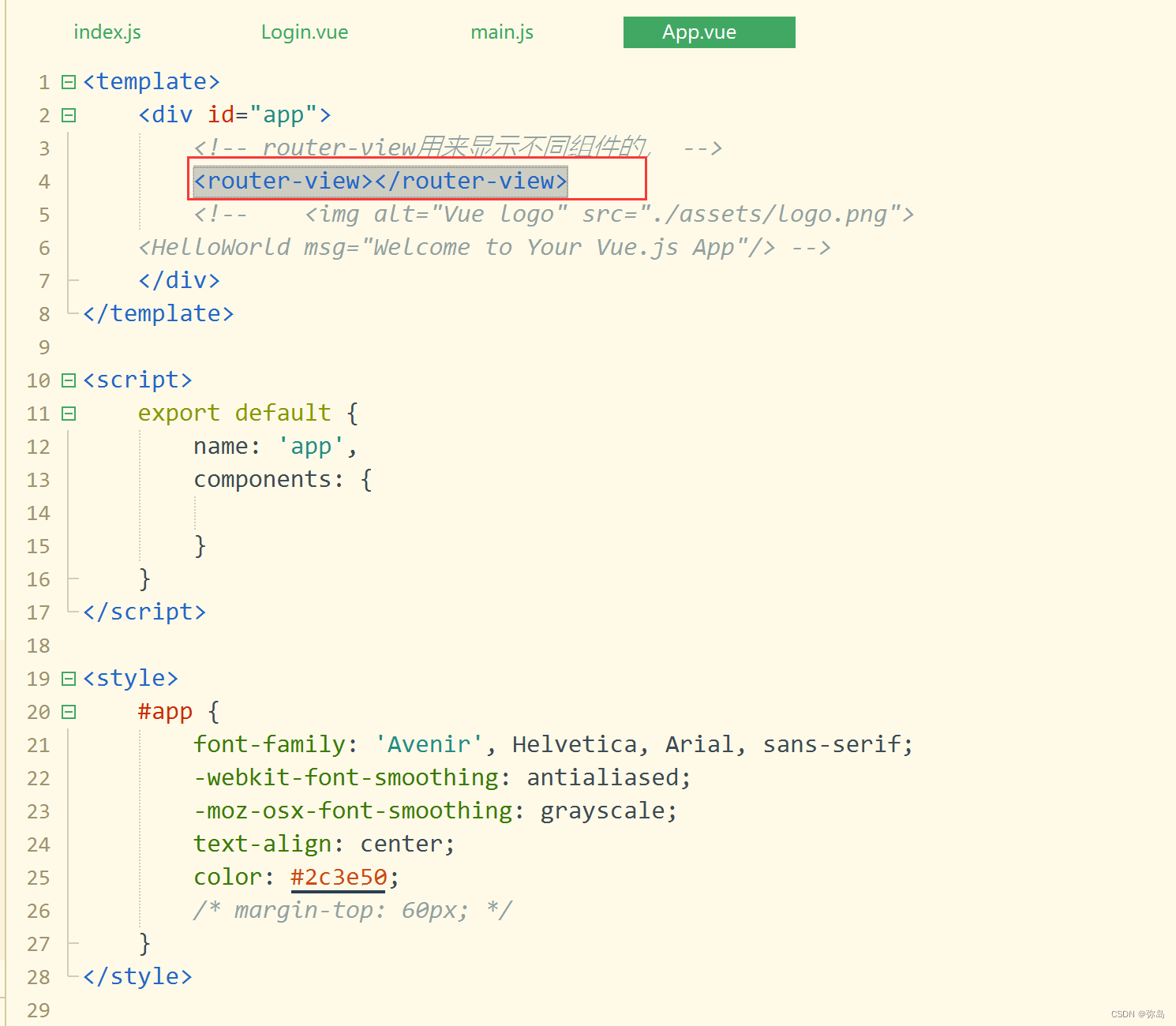Click line number 29 in the gutter
The width and height of the screenshot is (1176, 1026).
coord(38,1011)
